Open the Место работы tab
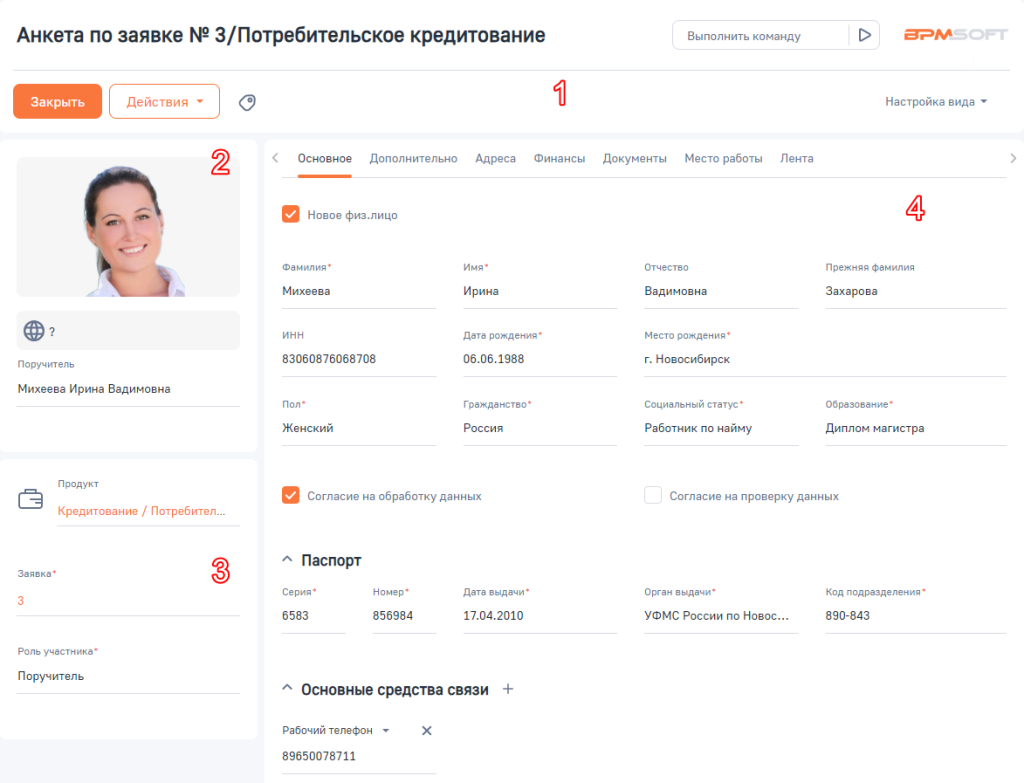This screenshot has height=783, width=1024. [x=723, y=158]
